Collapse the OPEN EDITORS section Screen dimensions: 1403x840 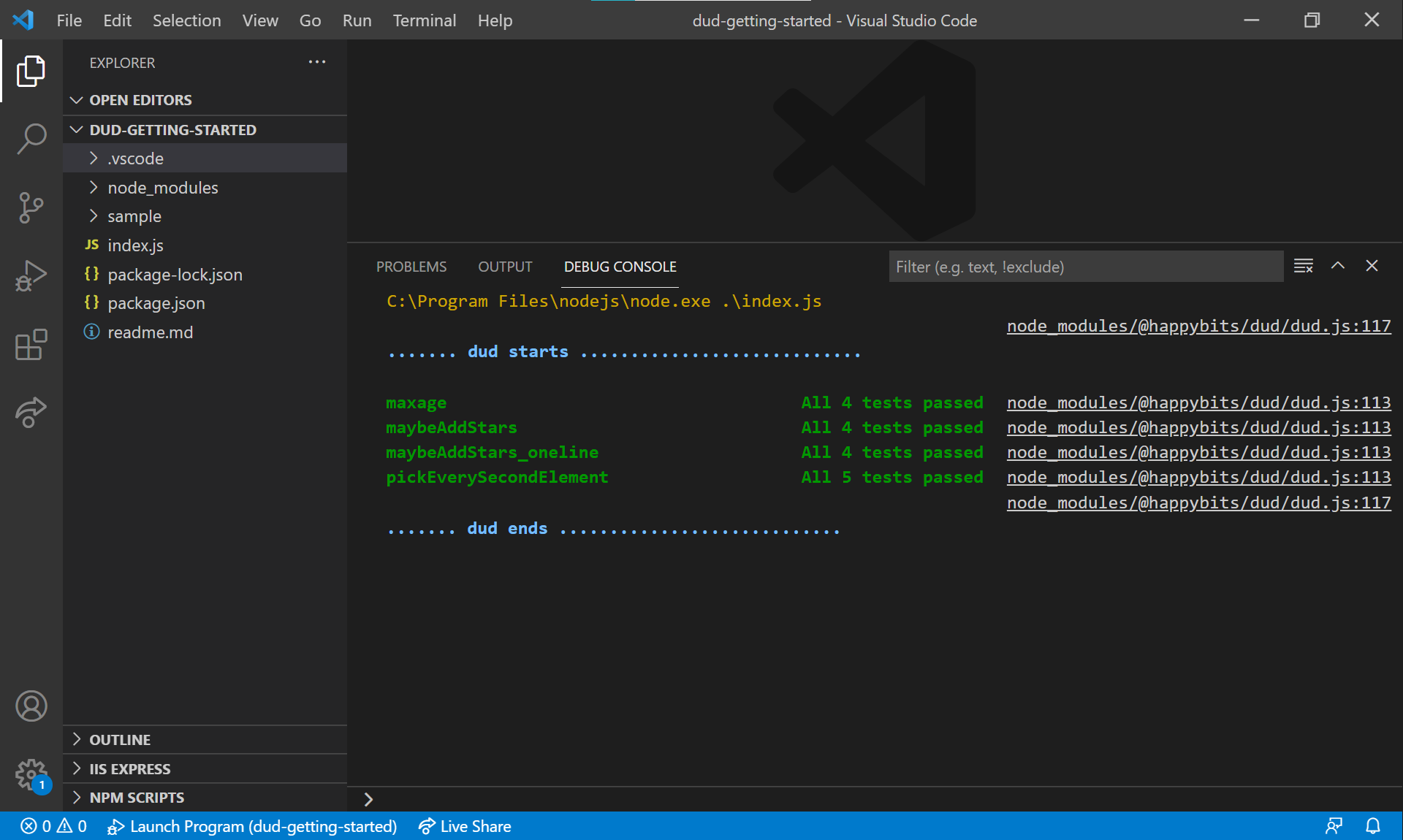[x=140, y=100]
